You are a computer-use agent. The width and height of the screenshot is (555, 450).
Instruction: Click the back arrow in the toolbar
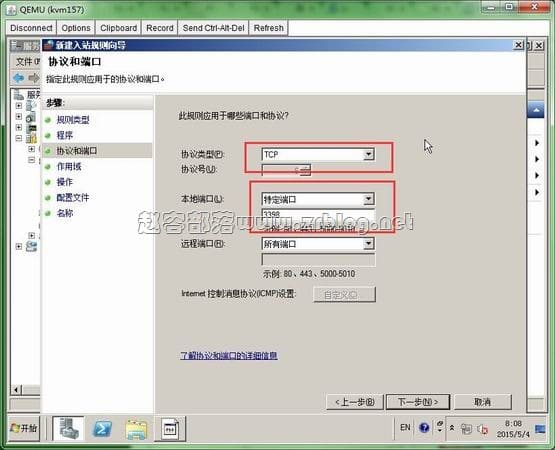(x=19, y=78)
